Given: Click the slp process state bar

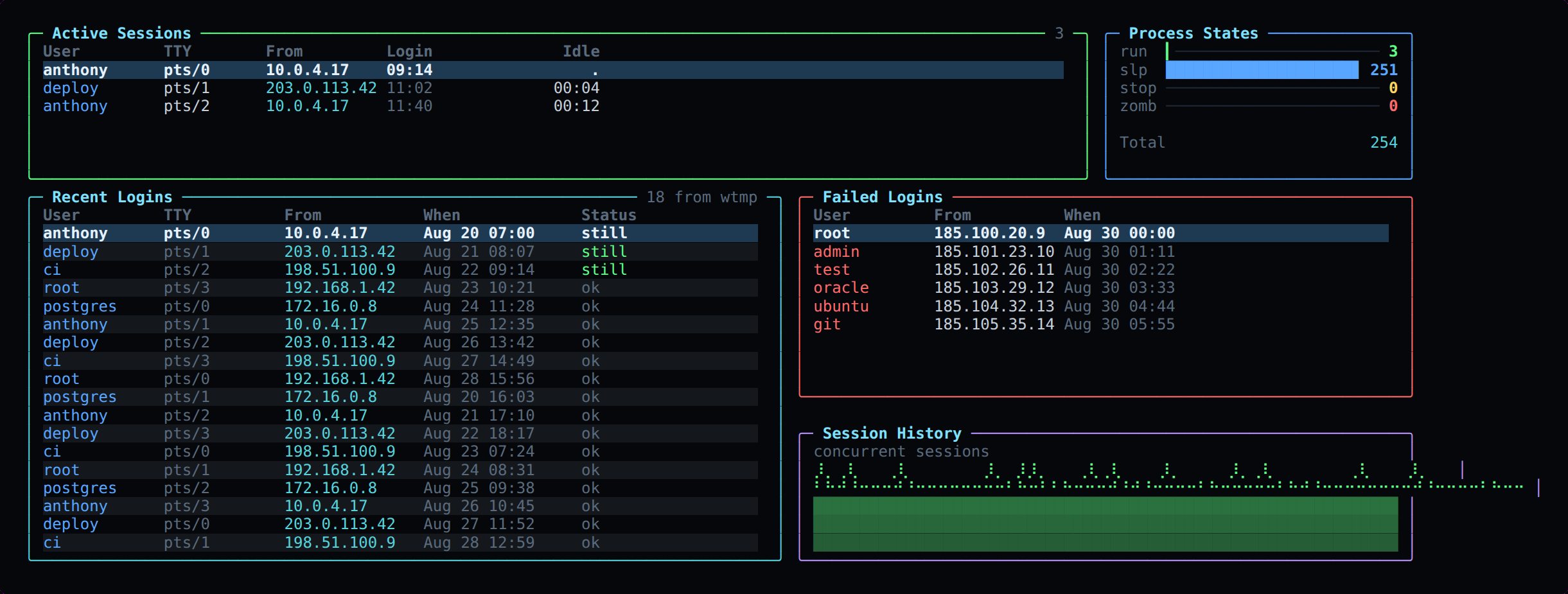Looking at the screenshot, I should point(1262,70).
